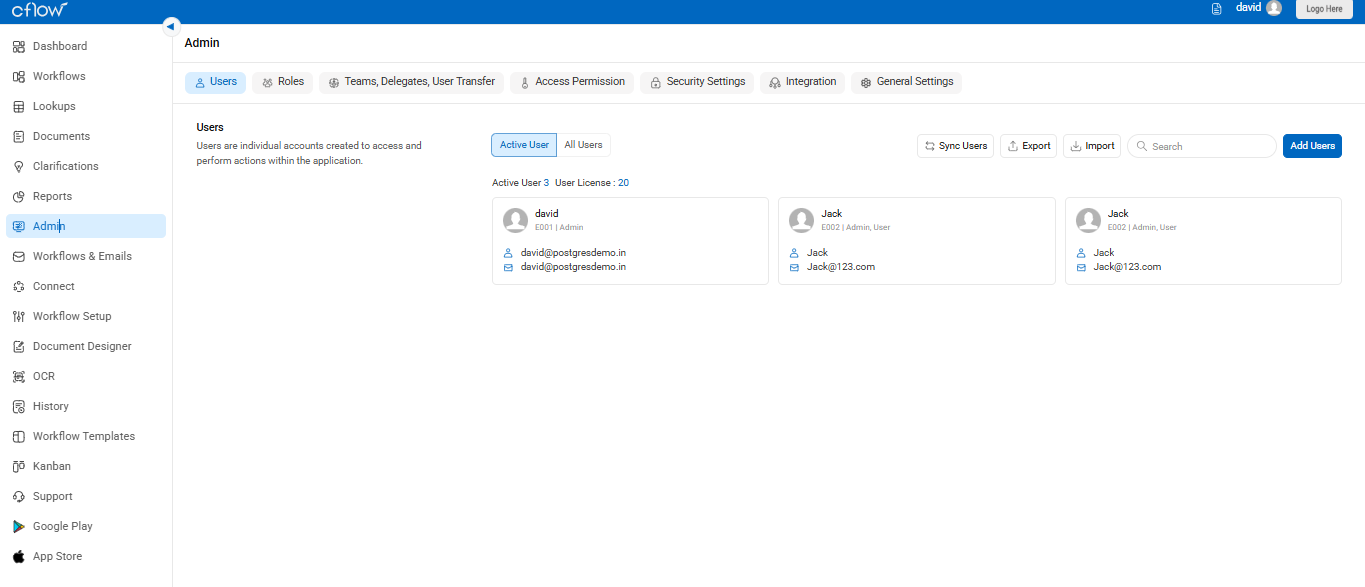The height and width of the screenshot is (587, 1365).
Task: Click the User License count 20
Action: point(623,183)
